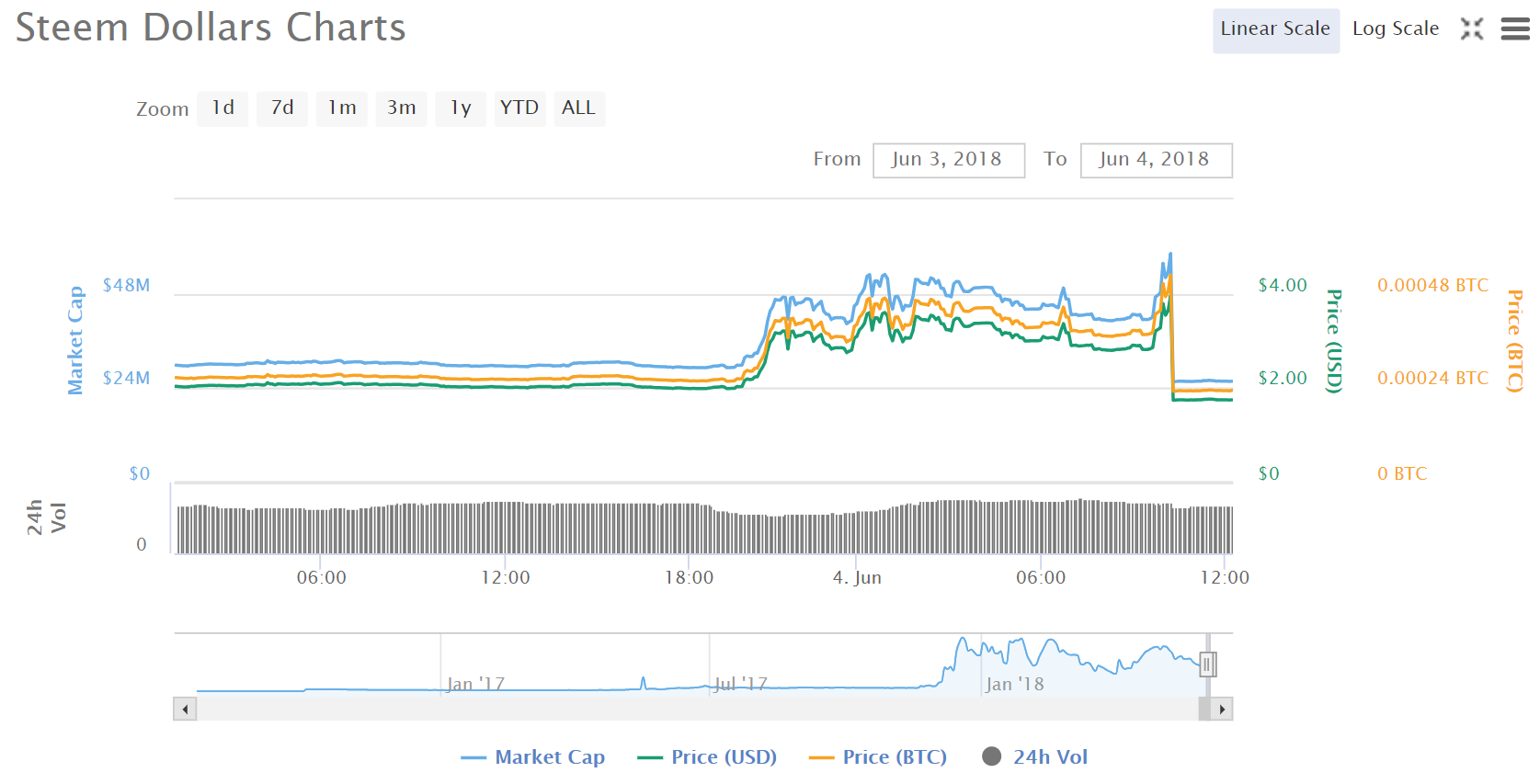This screenshot has height=784, width=1540.
Task: Set zoom to 1d
Action: [222, 108]
